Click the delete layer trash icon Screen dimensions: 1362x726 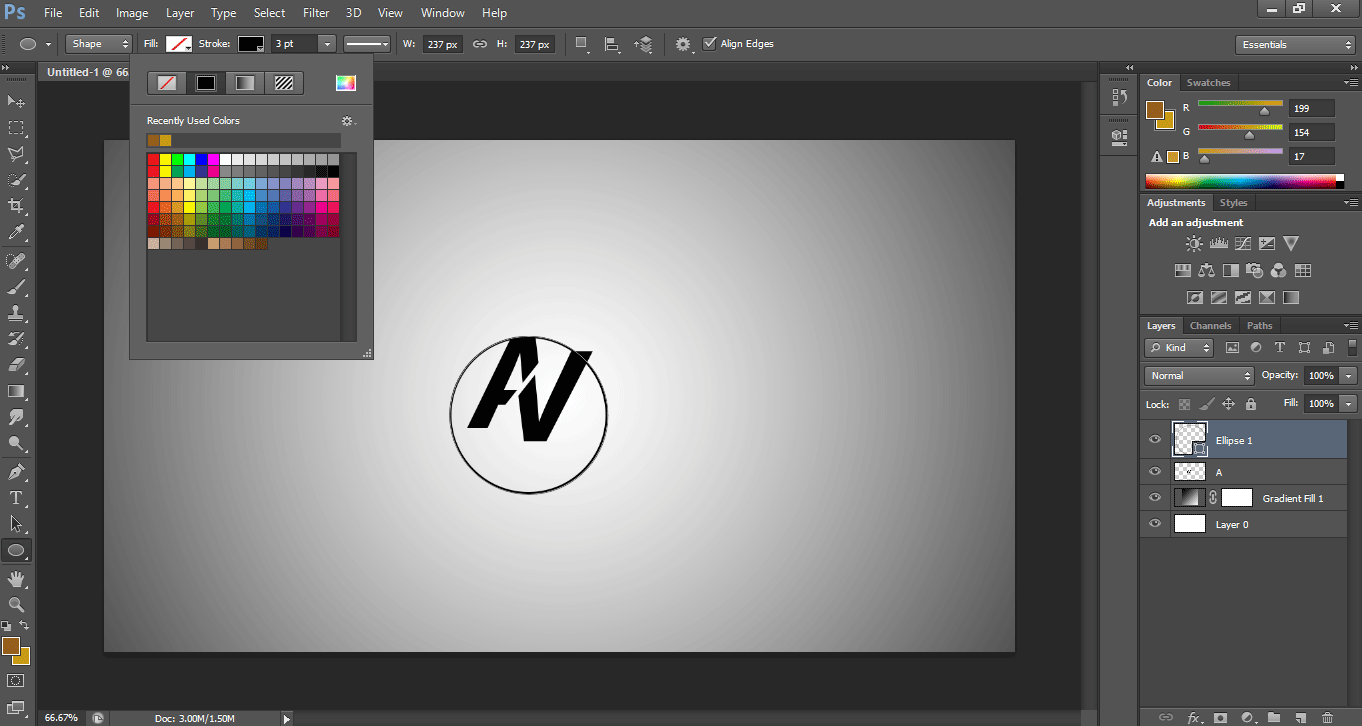click(1327, 717)
